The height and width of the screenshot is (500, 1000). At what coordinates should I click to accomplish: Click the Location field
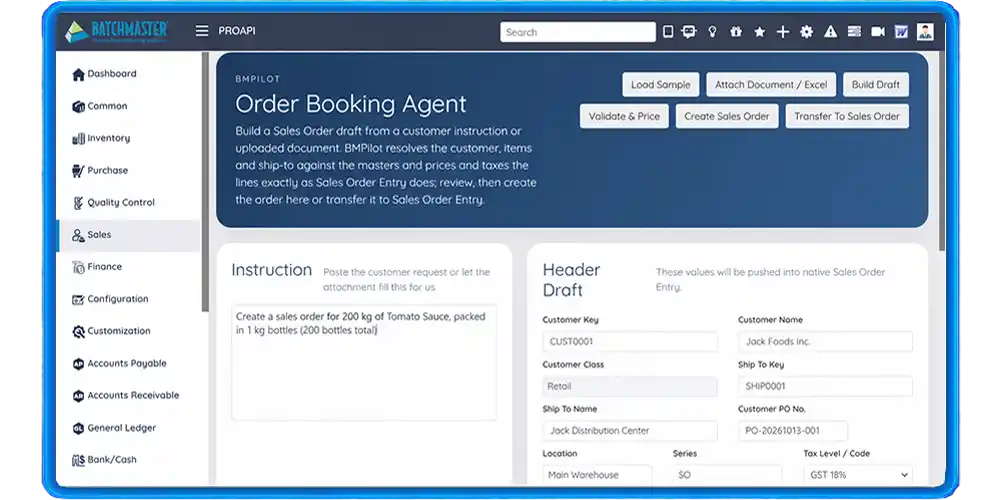click(597, 475)
